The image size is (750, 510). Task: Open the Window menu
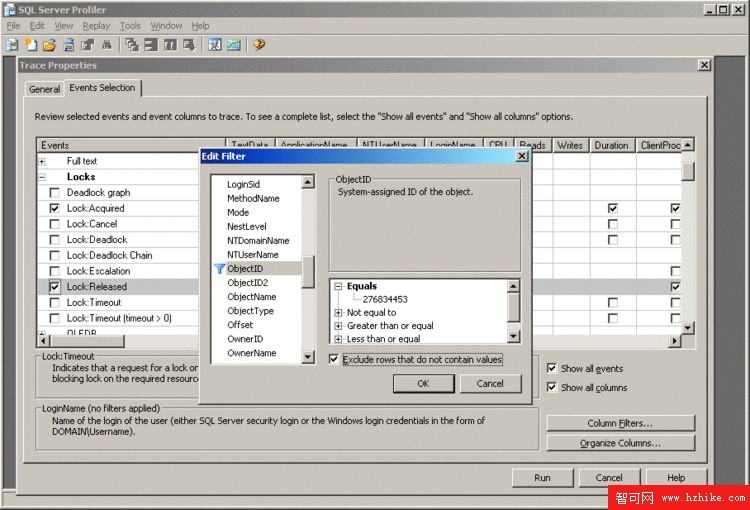pos(166,26)
